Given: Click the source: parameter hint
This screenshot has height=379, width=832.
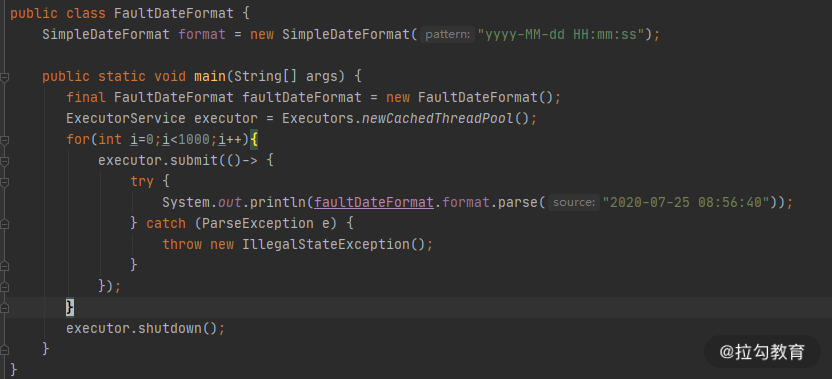Looking at the screenshot, I should coord(573,202).
